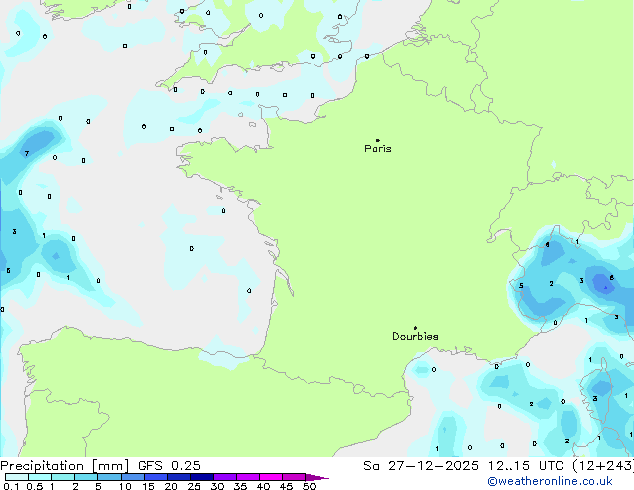The height and width of the screenshot is (490, 634).
Task: Select legend swatch between 2 and 5
Action: coord(86,477)
